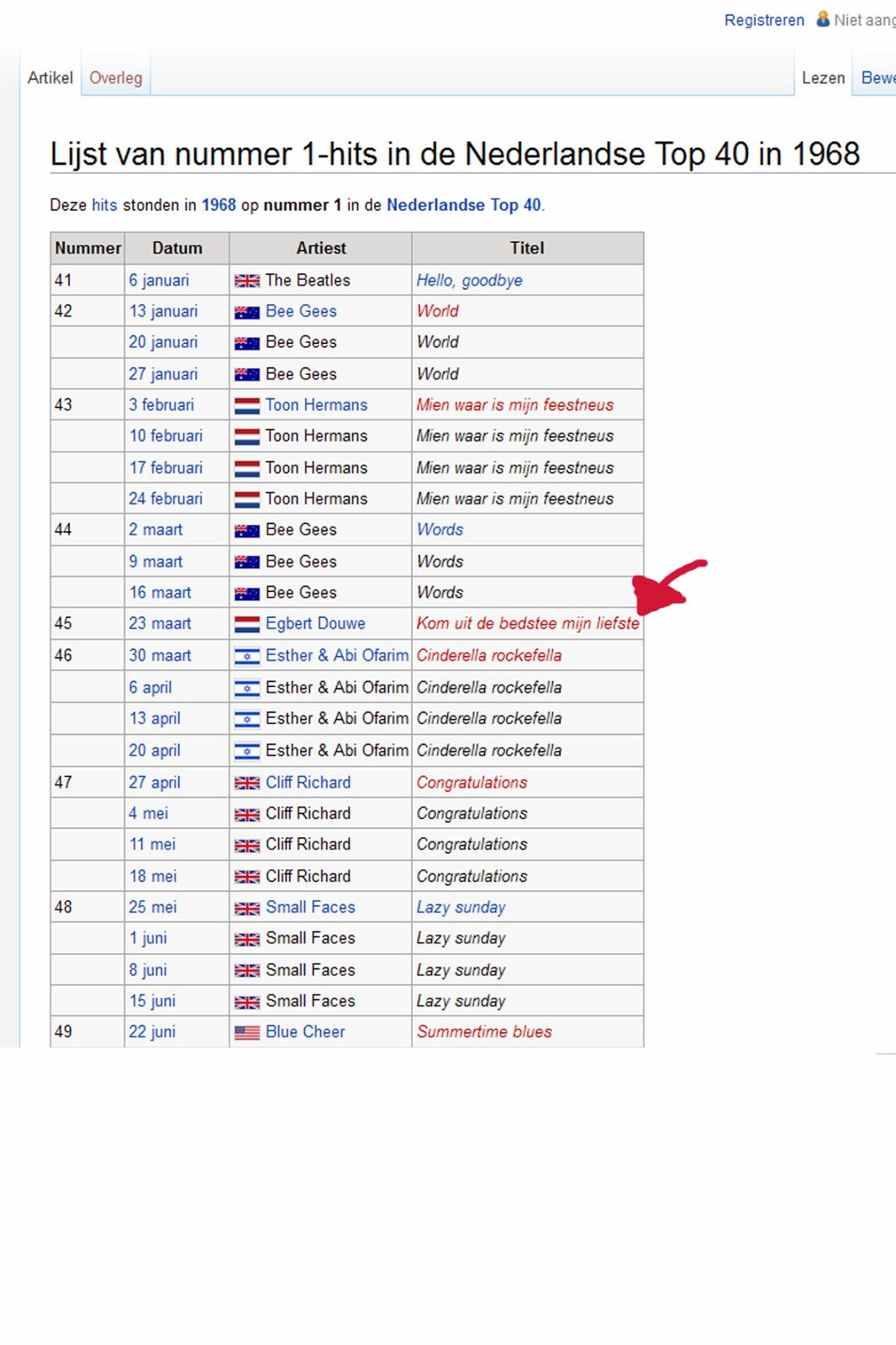
Task: Open the red World title link
Action: click(438, 311)
